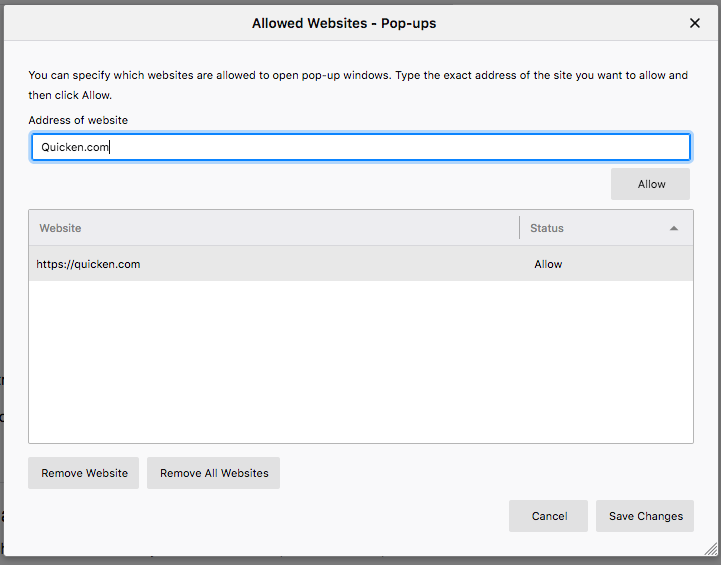Click the dialog resize grip corner

click(711, 549)
